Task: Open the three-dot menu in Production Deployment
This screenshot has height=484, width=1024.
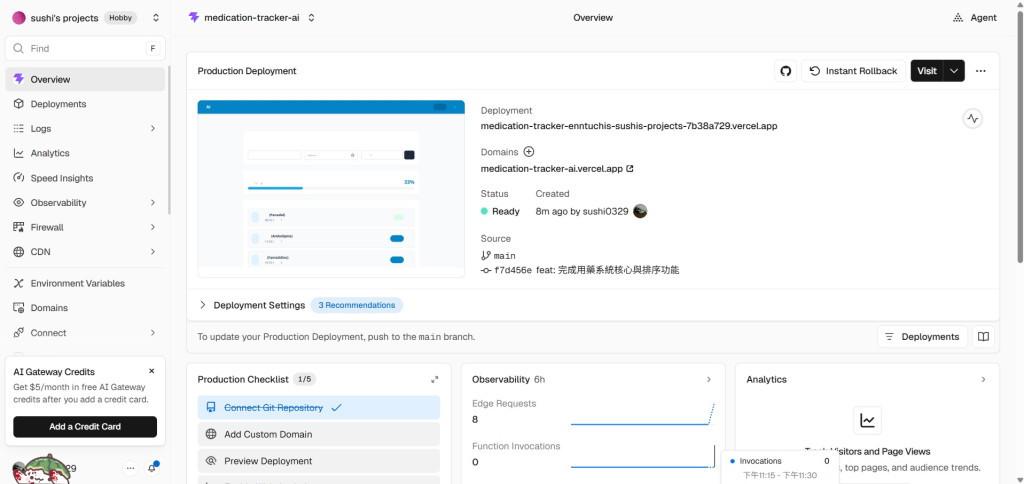Action: pos(980,71)
